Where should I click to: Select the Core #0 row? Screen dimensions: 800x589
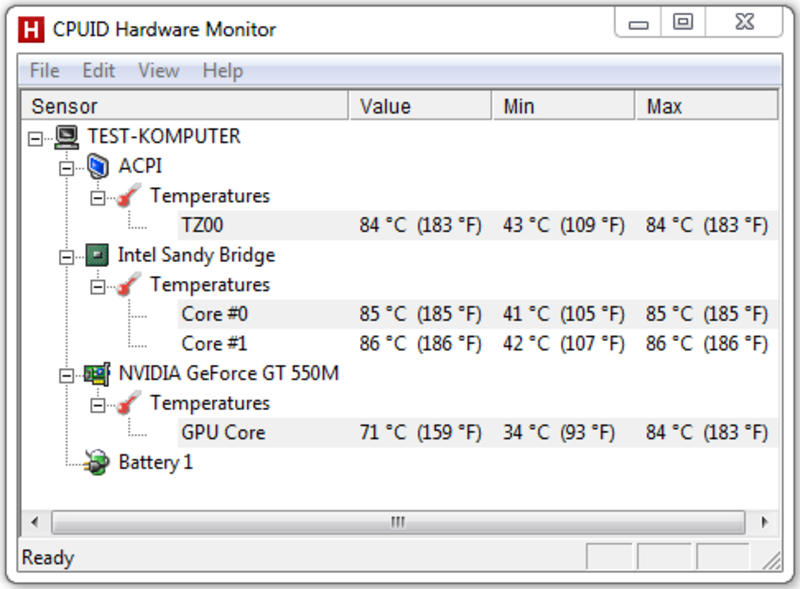[478, 314]
